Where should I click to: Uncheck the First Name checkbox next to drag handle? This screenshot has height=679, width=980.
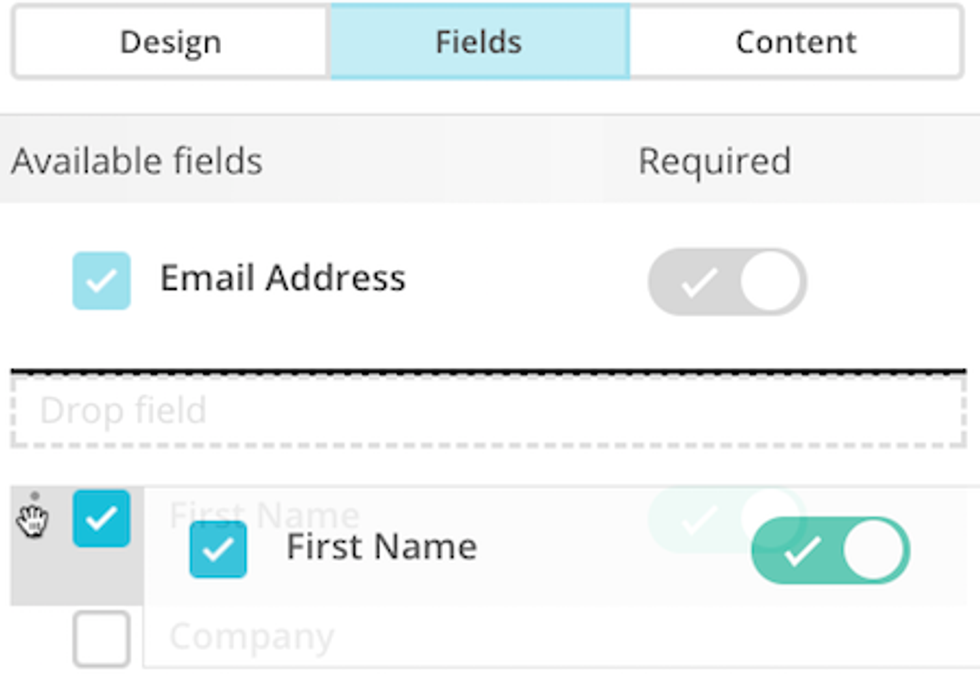tap(101, 518)
